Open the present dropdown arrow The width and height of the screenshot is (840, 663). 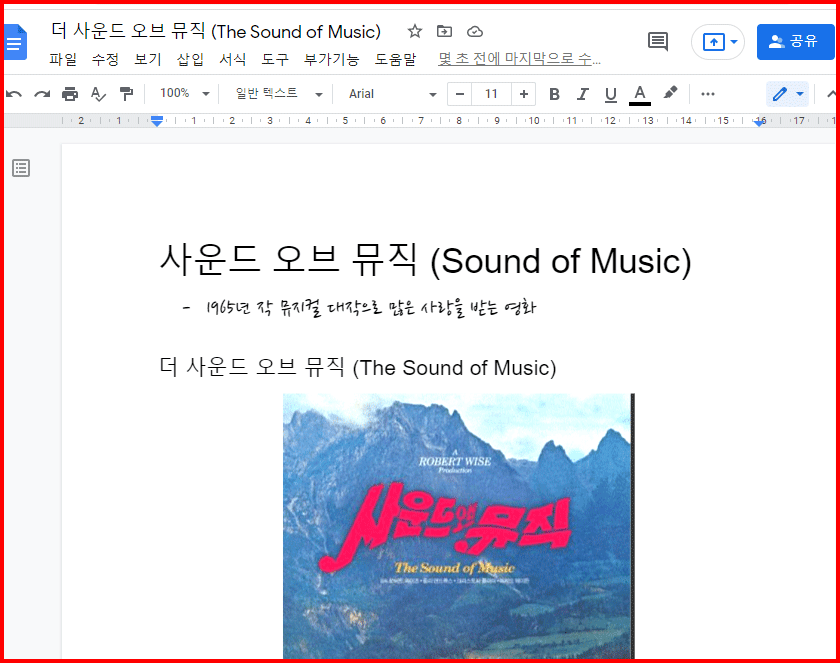(734, 42)
